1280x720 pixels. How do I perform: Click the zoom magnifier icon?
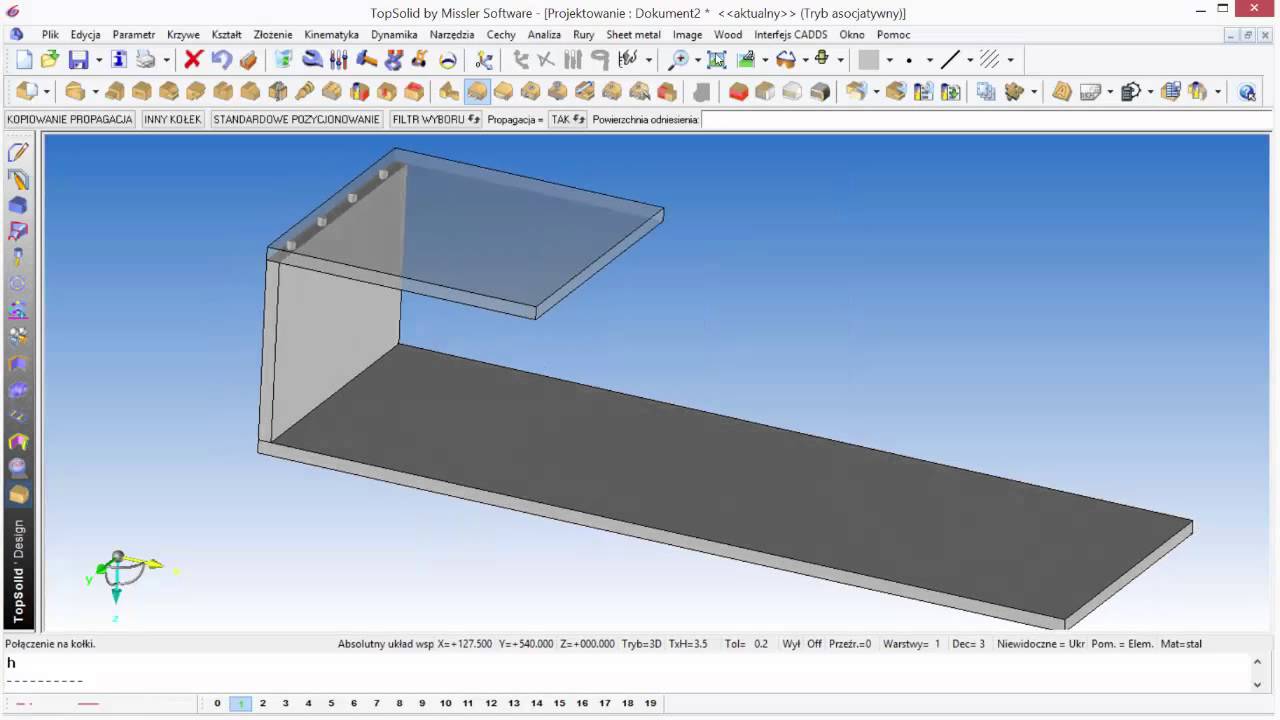(x=679, y=60)
